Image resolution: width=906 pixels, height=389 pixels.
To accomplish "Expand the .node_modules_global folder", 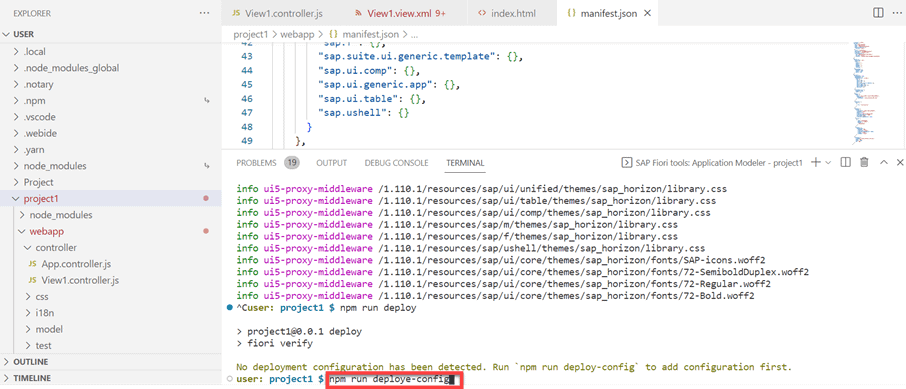I will [x=110, y=68].
